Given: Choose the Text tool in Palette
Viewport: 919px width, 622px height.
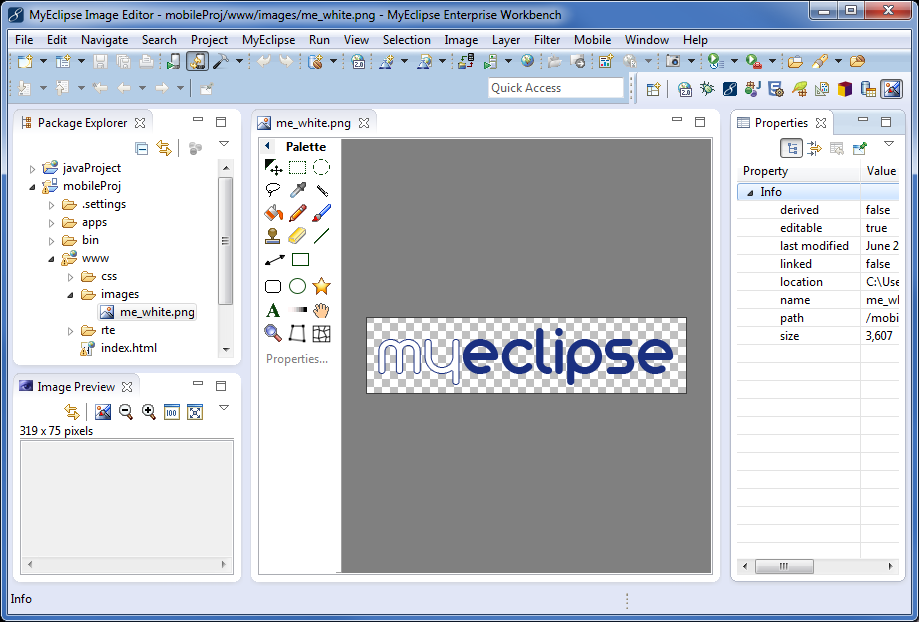Looking at the screenshot, I should click(x=273, y=311).
